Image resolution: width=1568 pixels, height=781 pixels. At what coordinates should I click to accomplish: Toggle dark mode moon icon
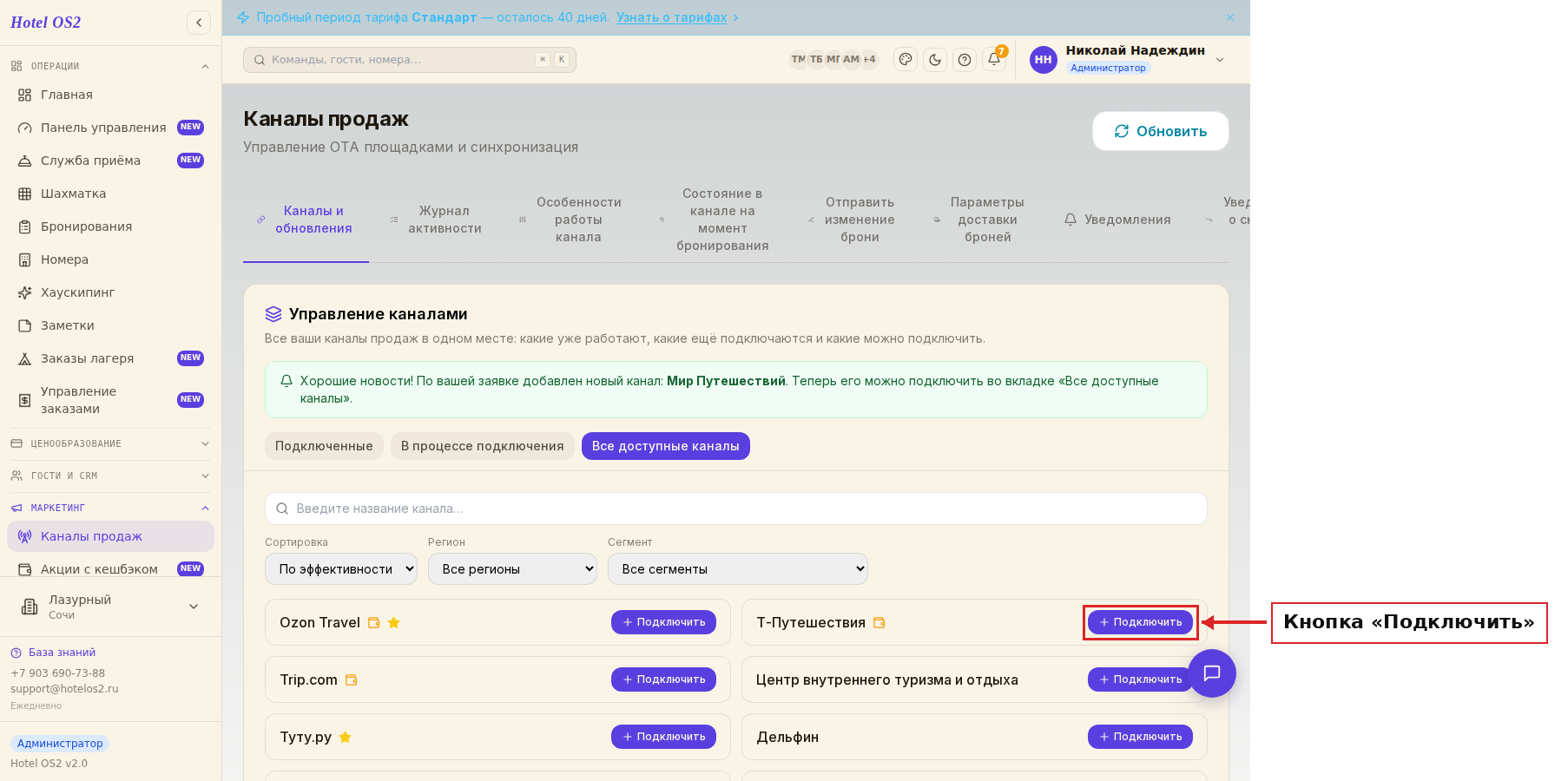click(935, 59)
